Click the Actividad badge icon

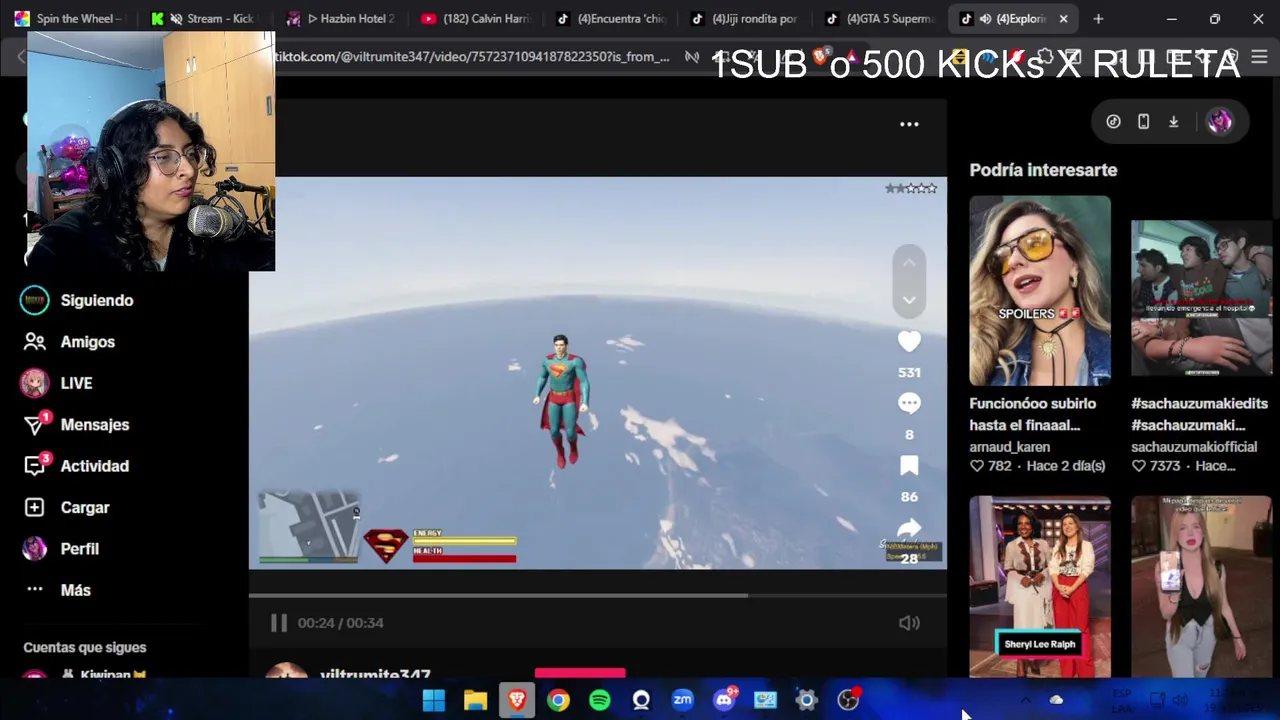pyautogui.click(x=35, y=466)
